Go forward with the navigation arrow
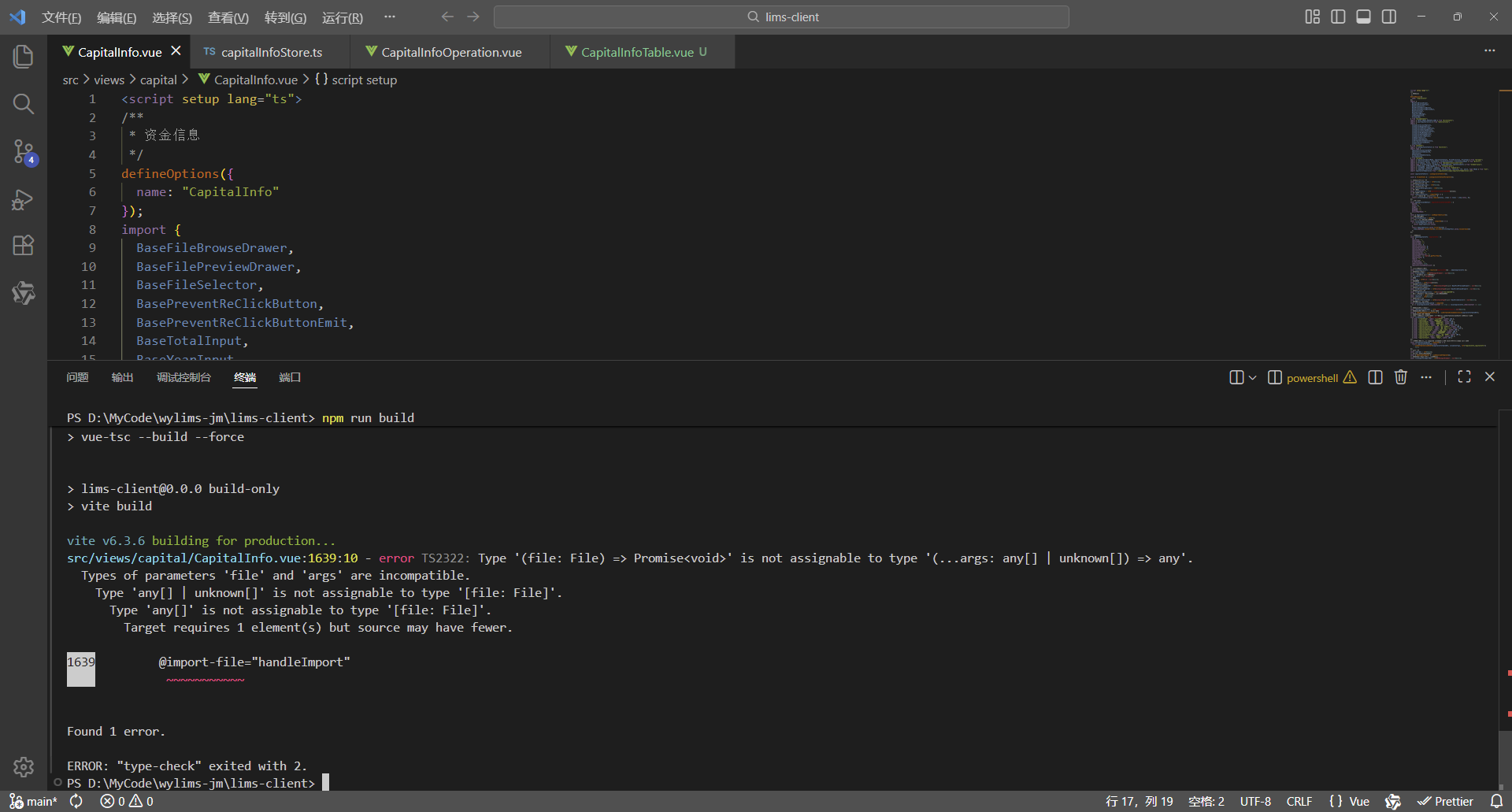Screen dimensions: 1512x812 473,17
